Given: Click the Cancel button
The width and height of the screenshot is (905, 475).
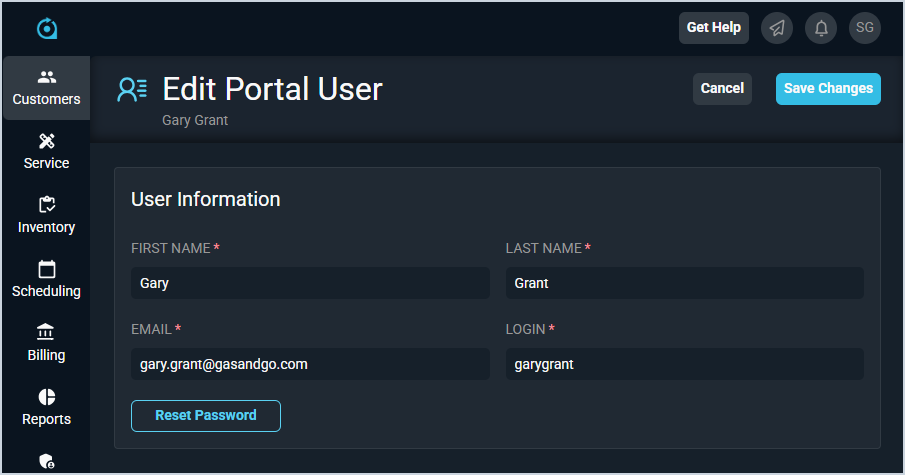Looking at the screenshot, I should tap(722, 89).
